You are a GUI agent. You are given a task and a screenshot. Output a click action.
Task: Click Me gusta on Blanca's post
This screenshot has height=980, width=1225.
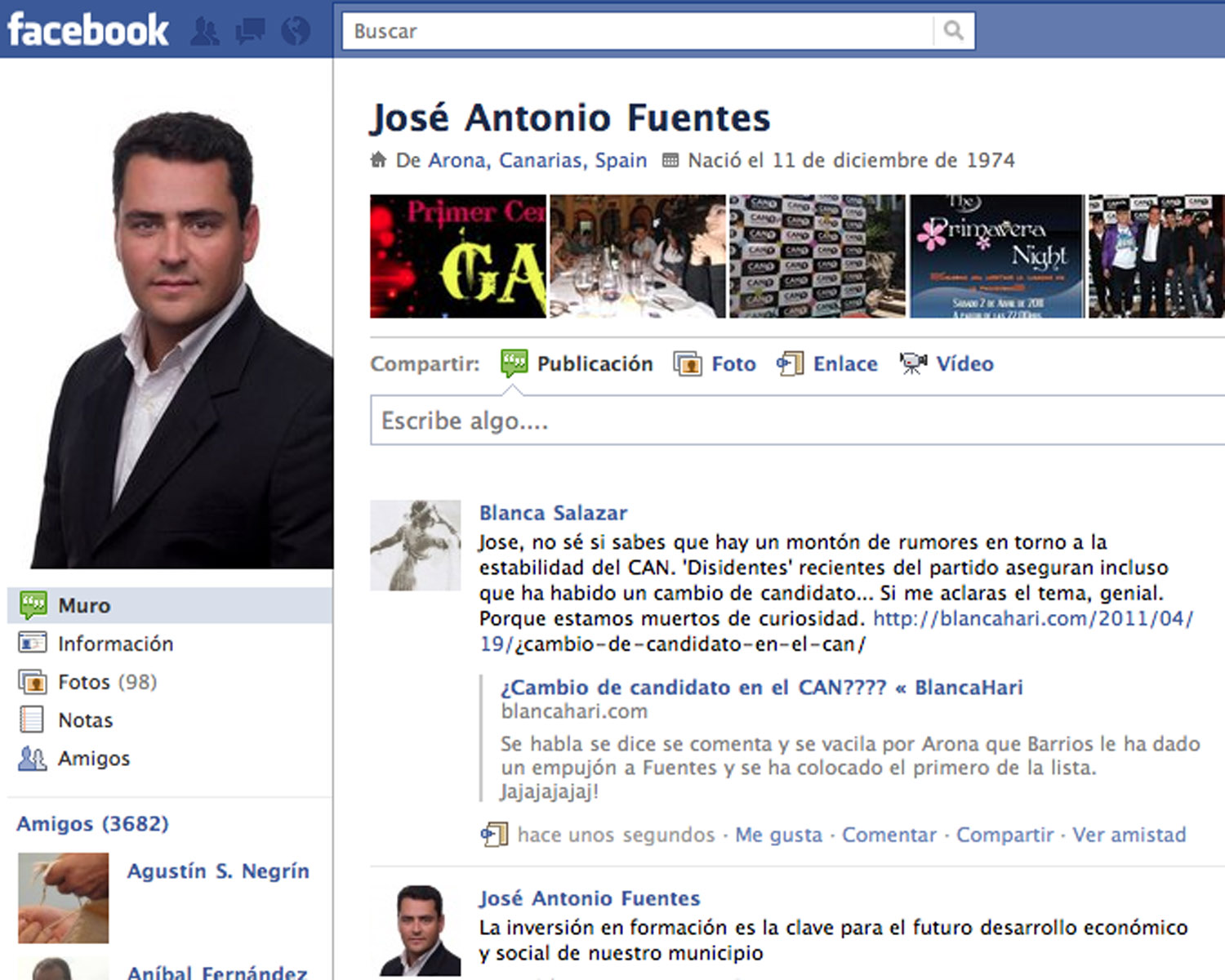click(778, 835)
